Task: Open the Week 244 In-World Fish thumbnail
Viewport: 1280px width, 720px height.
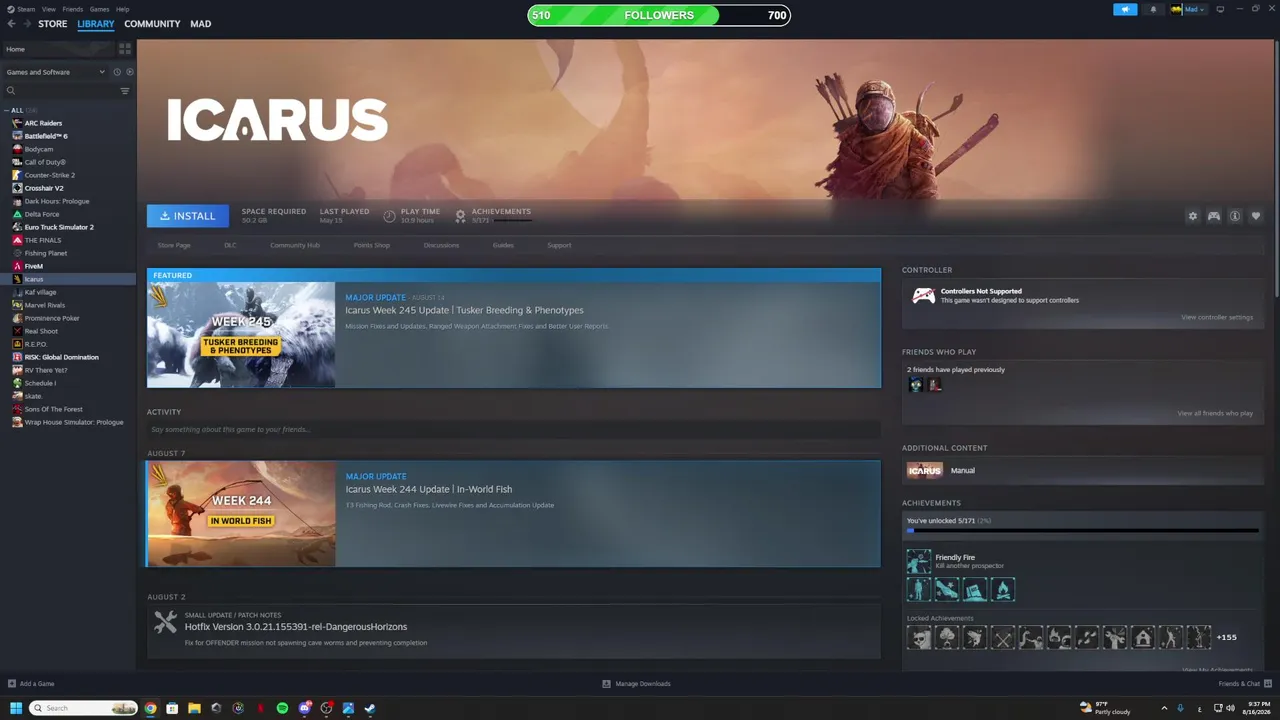Action: [x=241, y=513]
